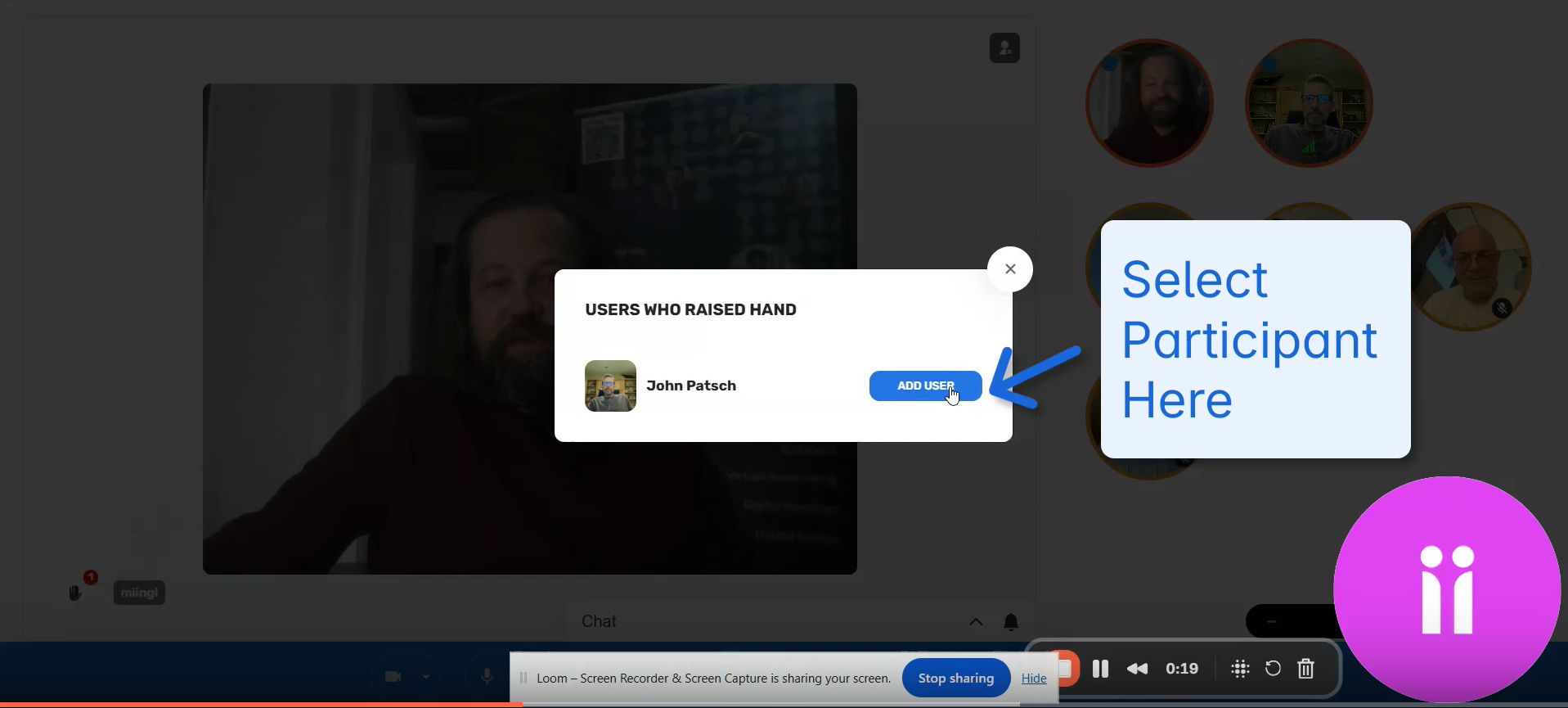Click the Chat notification bell icon
Image resolution: width=1568 pixels, height=708 pixels.
pyautogui.click(x=1011, y=622)
